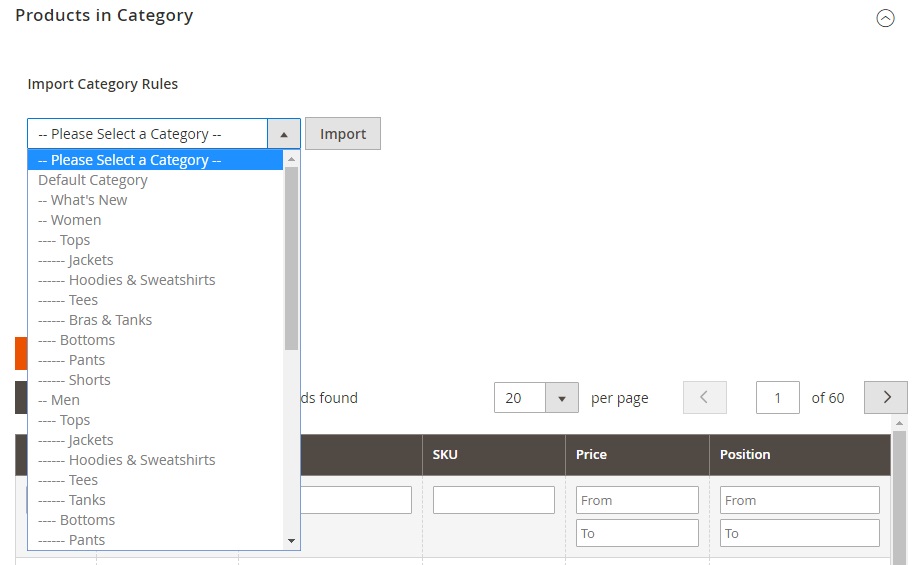Viewport: 921px width, 565px height.
Task: Pick Pants under Men Bottoms
Action: pos(155,540)
